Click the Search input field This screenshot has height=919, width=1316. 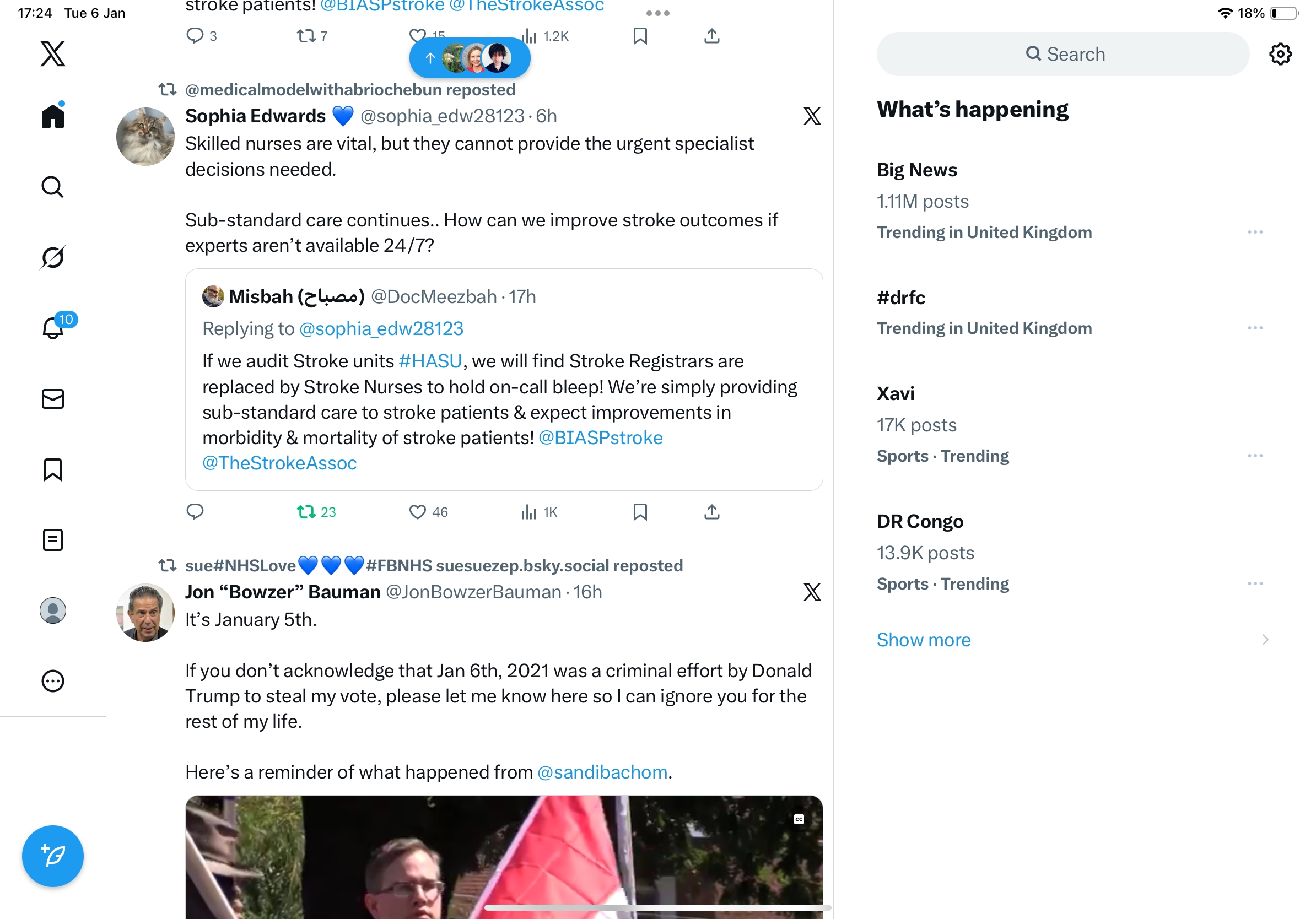pyautogui.click(x=1062, y=54)
